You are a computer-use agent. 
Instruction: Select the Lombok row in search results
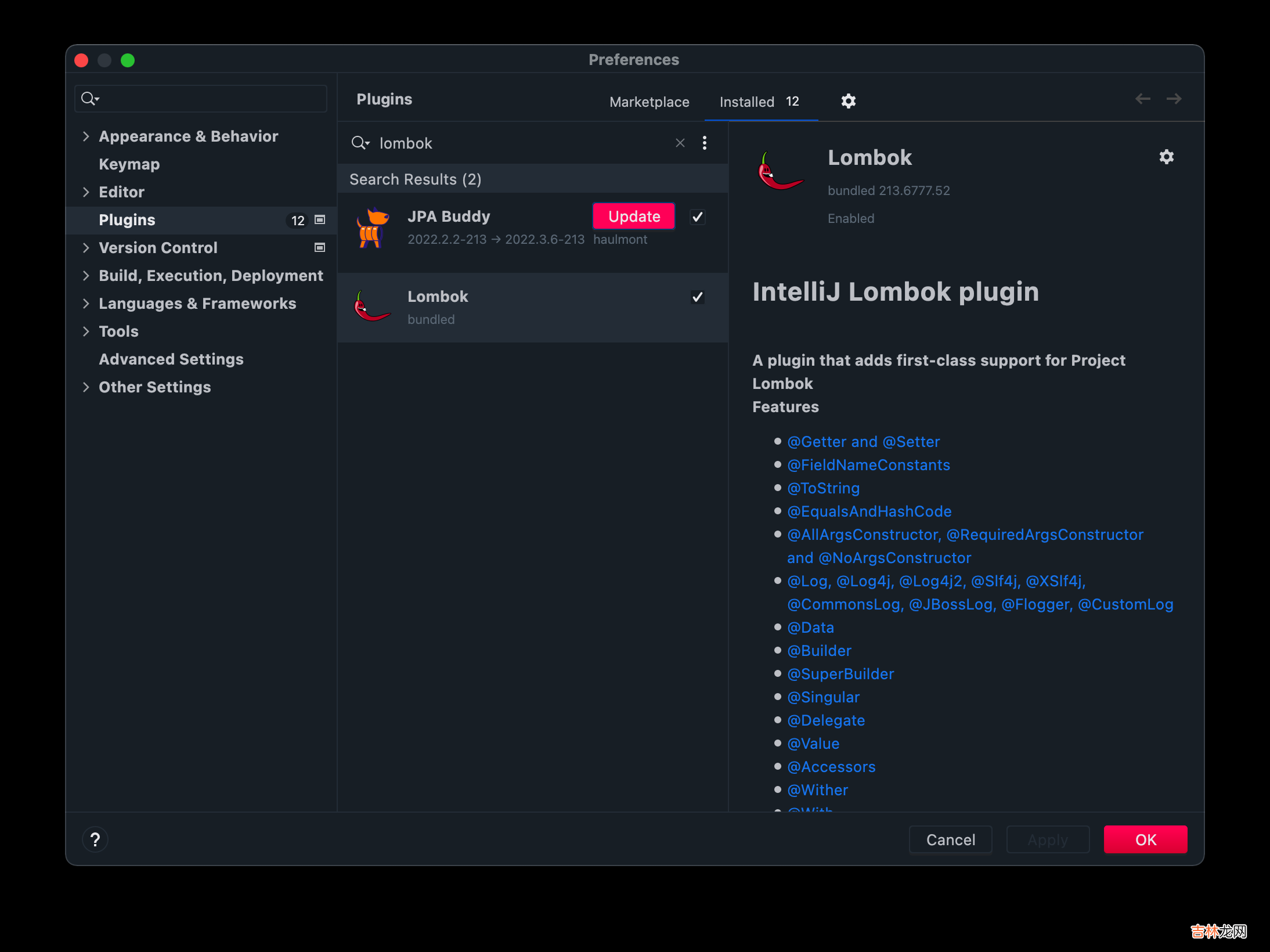[x=532, y=308]
